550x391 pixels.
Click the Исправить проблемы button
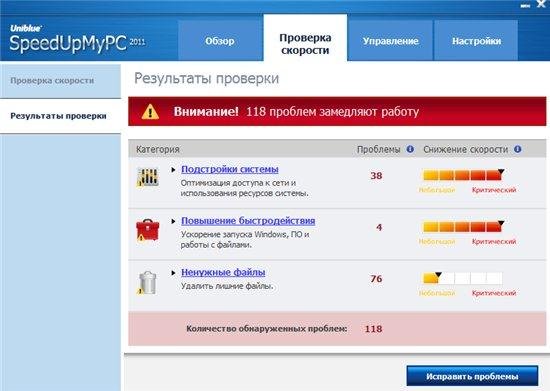[472, 376]
